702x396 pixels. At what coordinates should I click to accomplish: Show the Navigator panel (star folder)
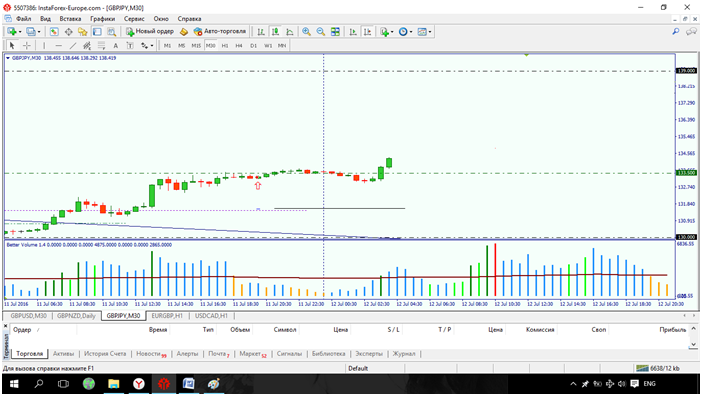coord(83,32)
